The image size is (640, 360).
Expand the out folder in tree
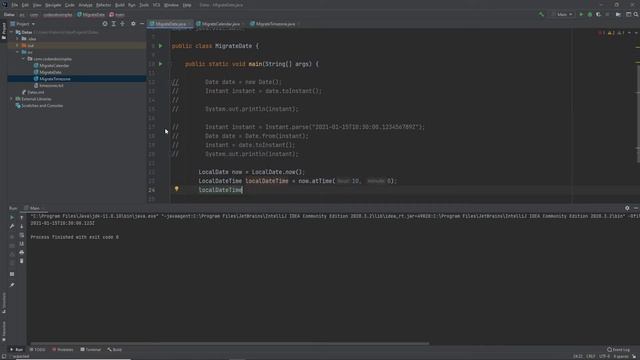pos(18,45)
